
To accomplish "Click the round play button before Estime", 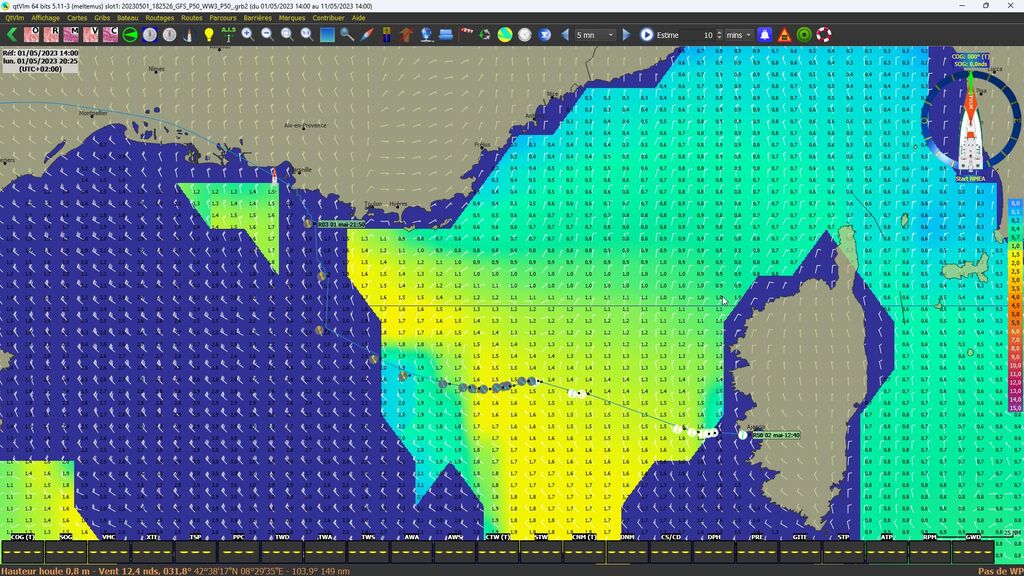I will point(647,35).
